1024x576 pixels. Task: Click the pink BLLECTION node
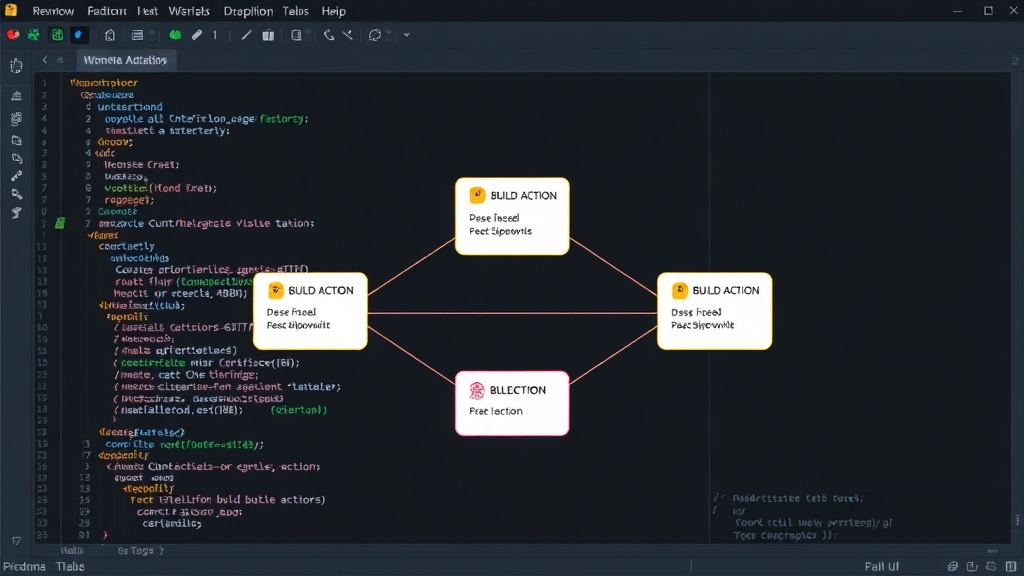tap(512, 403)
